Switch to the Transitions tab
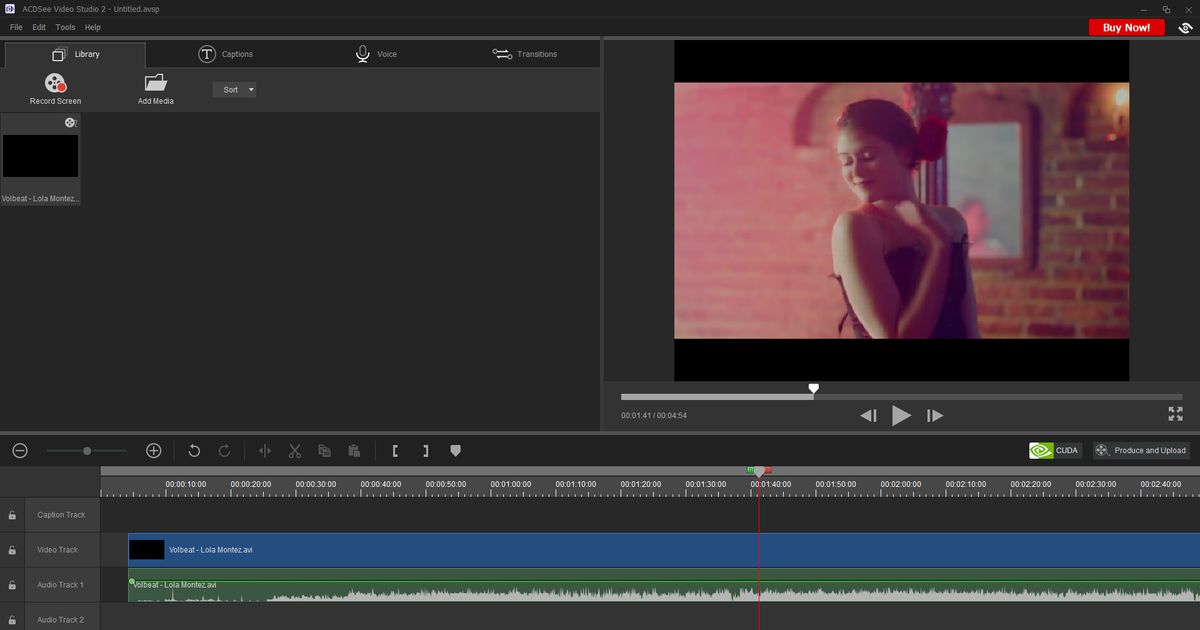This screenshot has width=1200, height=630. tap(525, 54)
